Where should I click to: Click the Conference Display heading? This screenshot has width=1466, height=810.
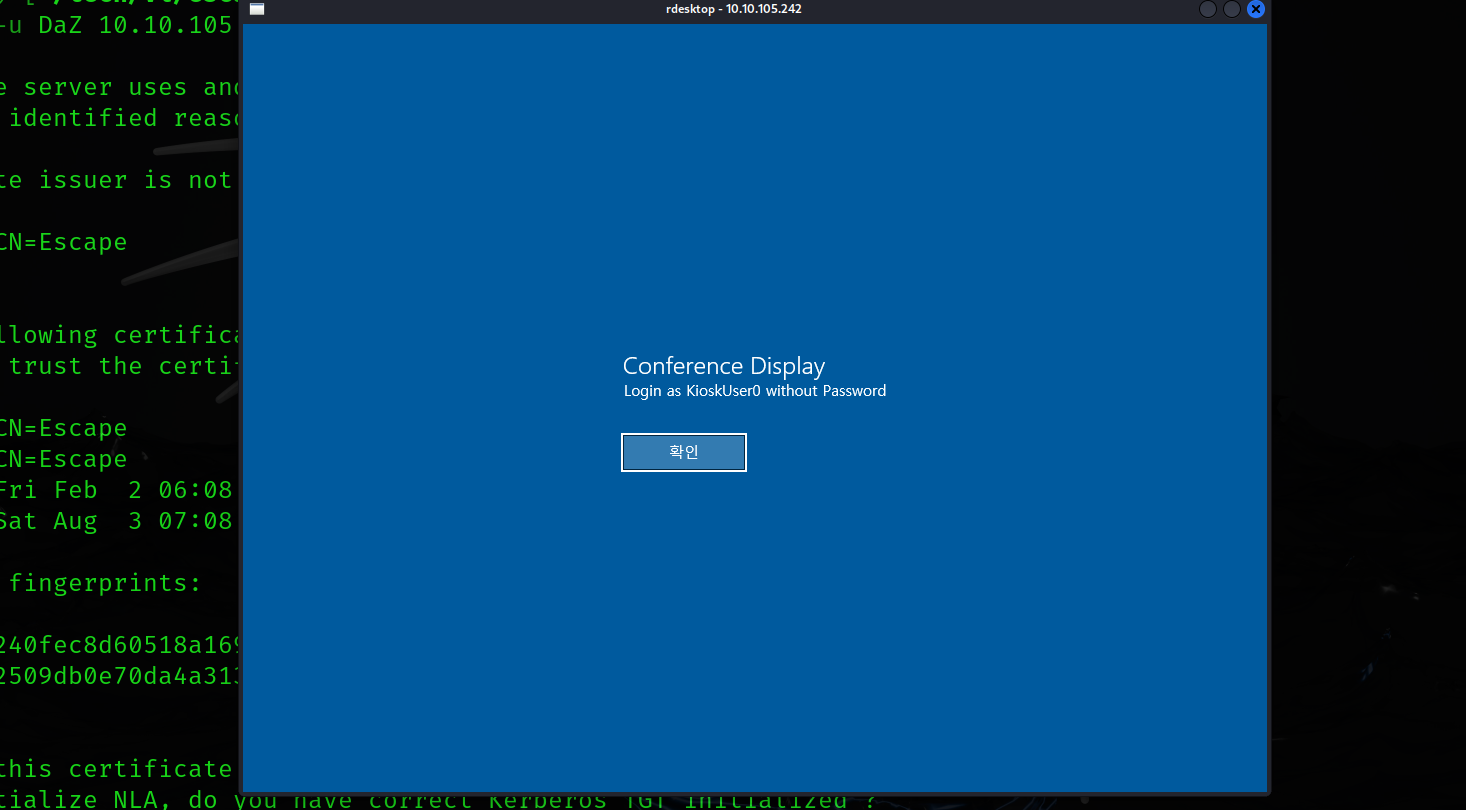coord(724,365)
